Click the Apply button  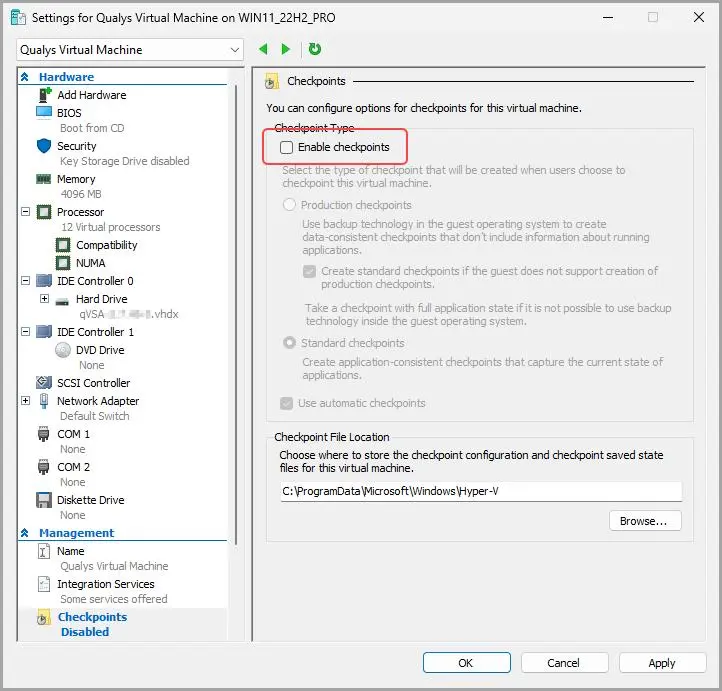(x=662, y=663)
